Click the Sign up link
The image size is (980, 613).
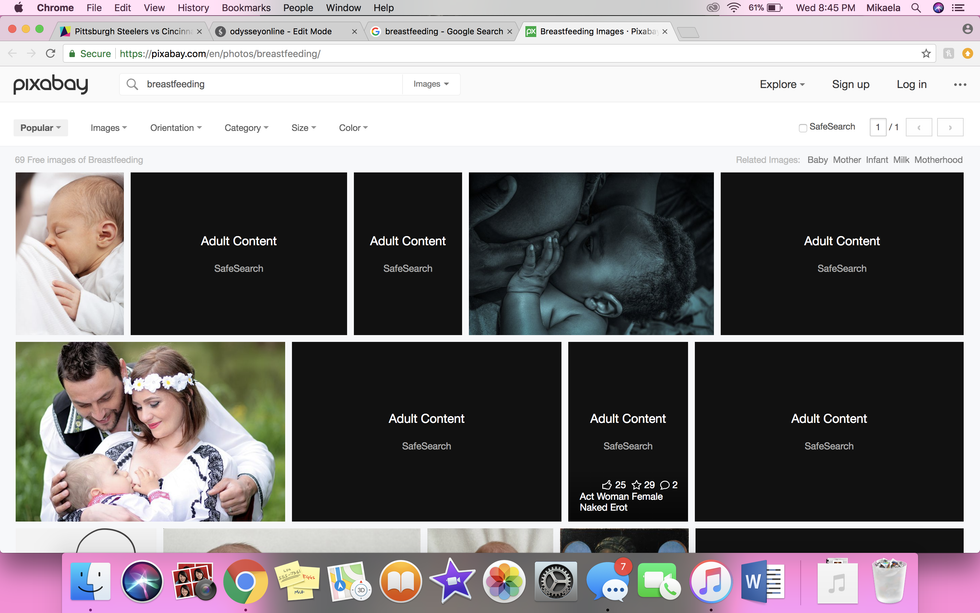click(x=850, y=85)
